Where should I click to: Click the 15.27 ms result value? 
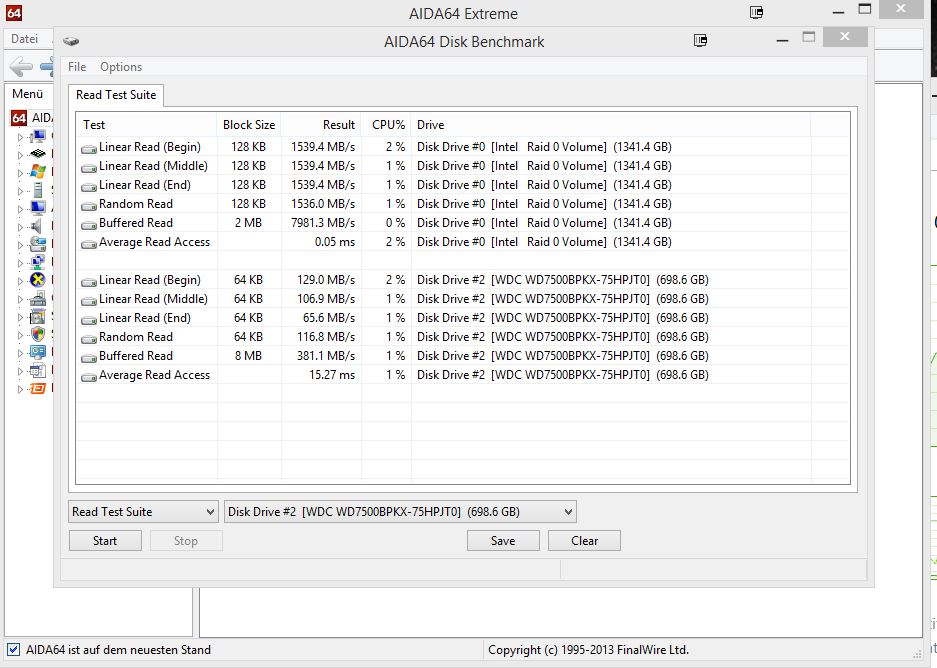point(332,375)
